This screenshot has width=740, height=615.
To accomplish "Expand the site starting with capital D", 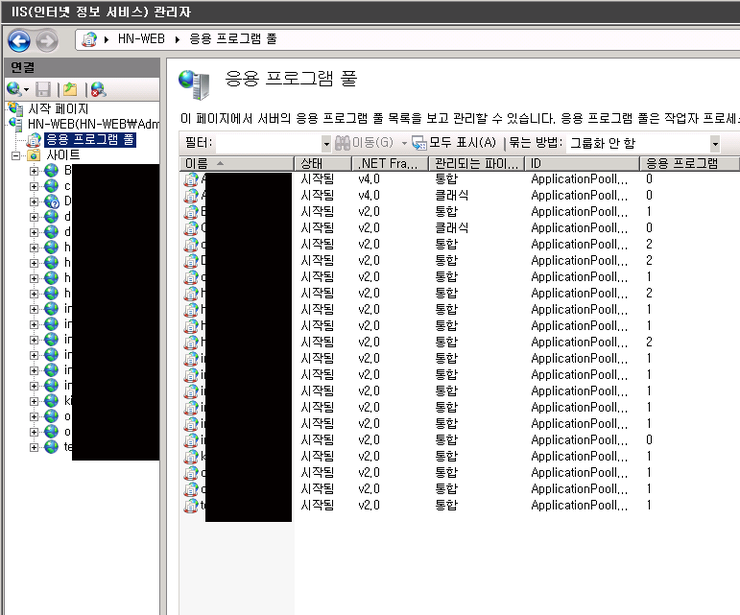I will pos(34,202).
